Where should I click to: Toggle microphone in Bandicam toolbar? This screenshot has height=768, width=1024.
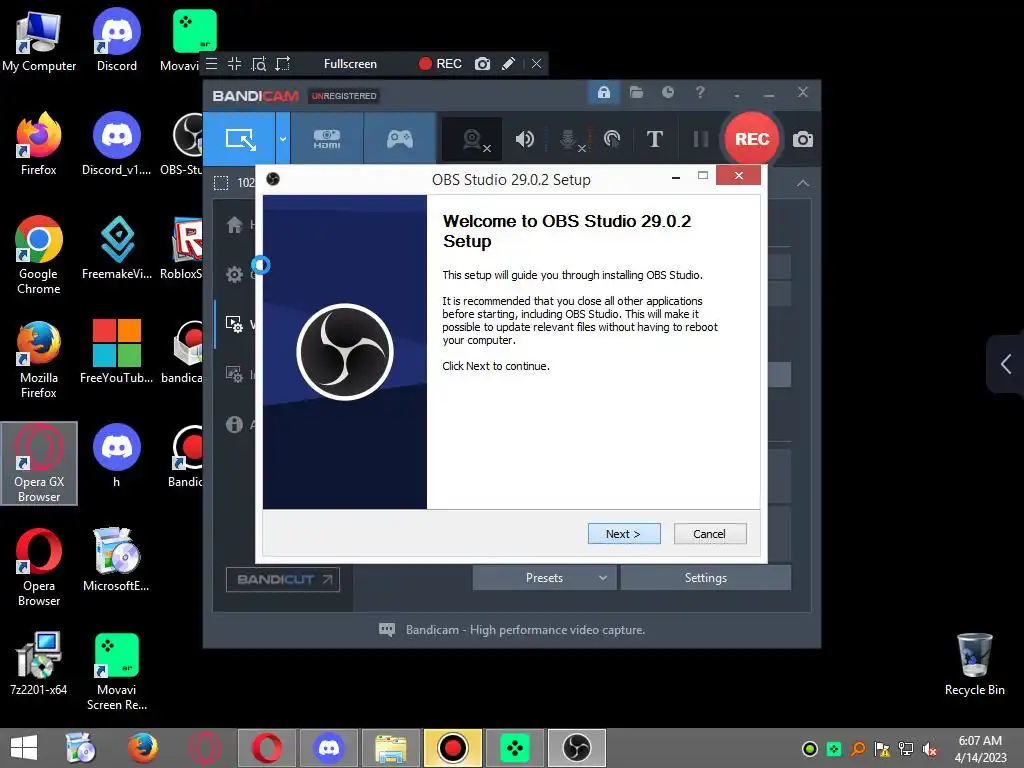point(570,139)
